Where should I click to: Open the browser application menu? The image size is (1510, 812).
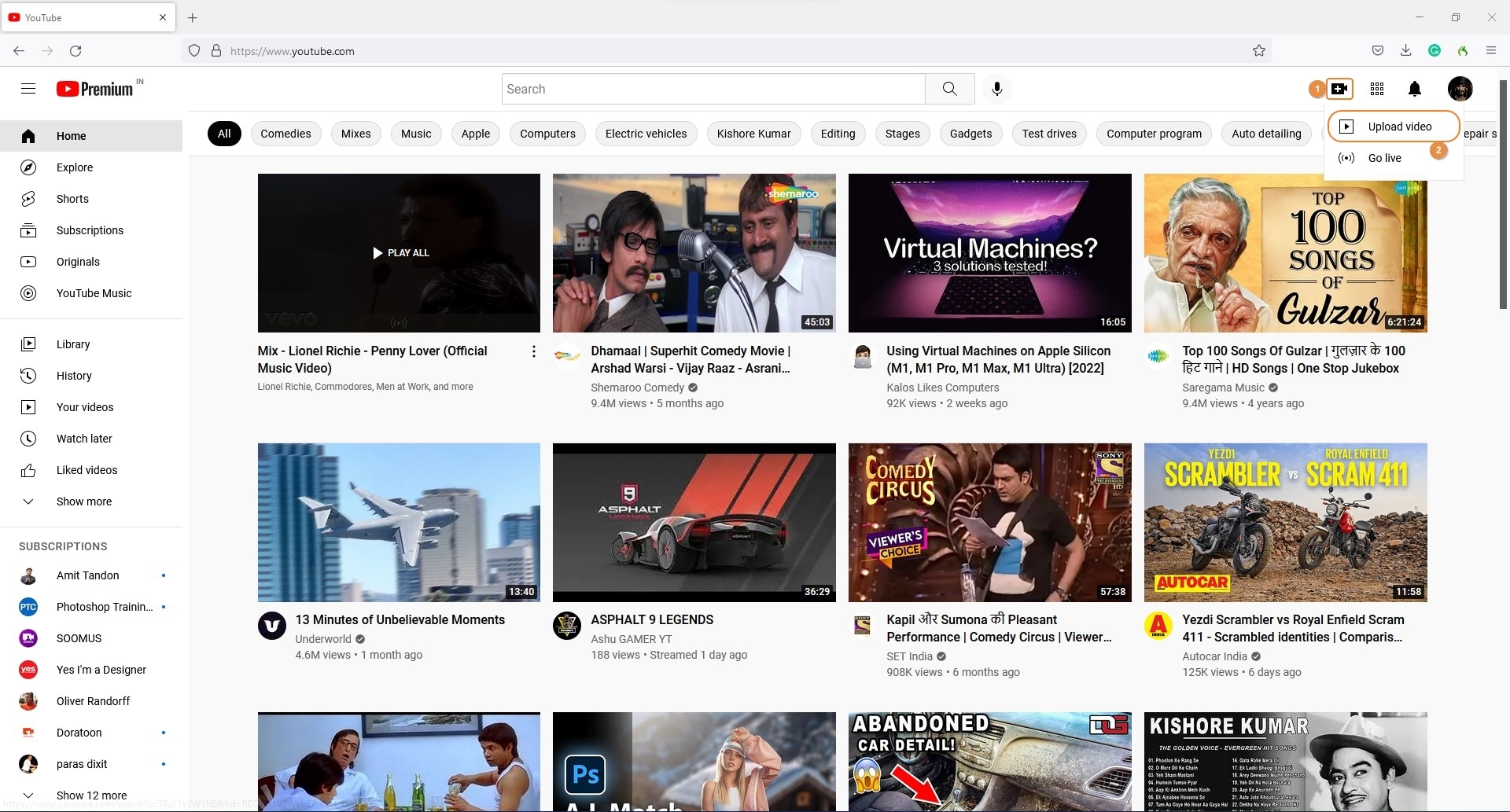pyautogui.click(x=1490, y=51)
